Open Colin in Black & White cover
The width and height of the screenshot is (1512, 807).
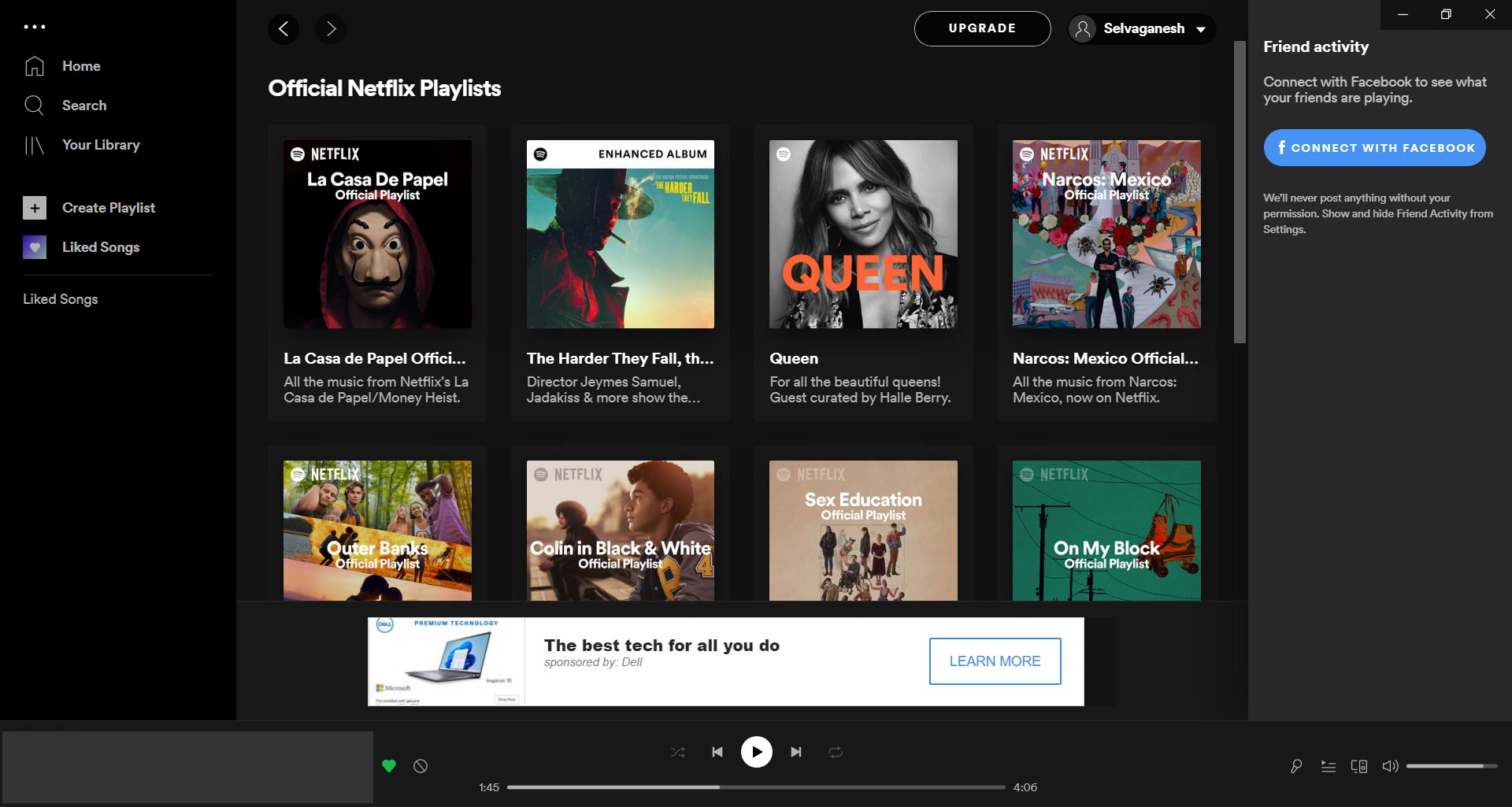pos(621,531)
